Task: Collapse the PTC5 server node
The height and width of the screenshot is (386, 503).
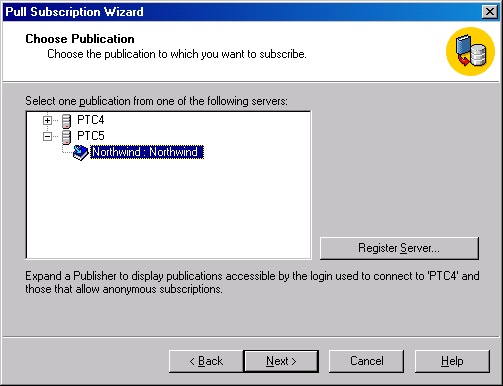Action: point(47,136)
